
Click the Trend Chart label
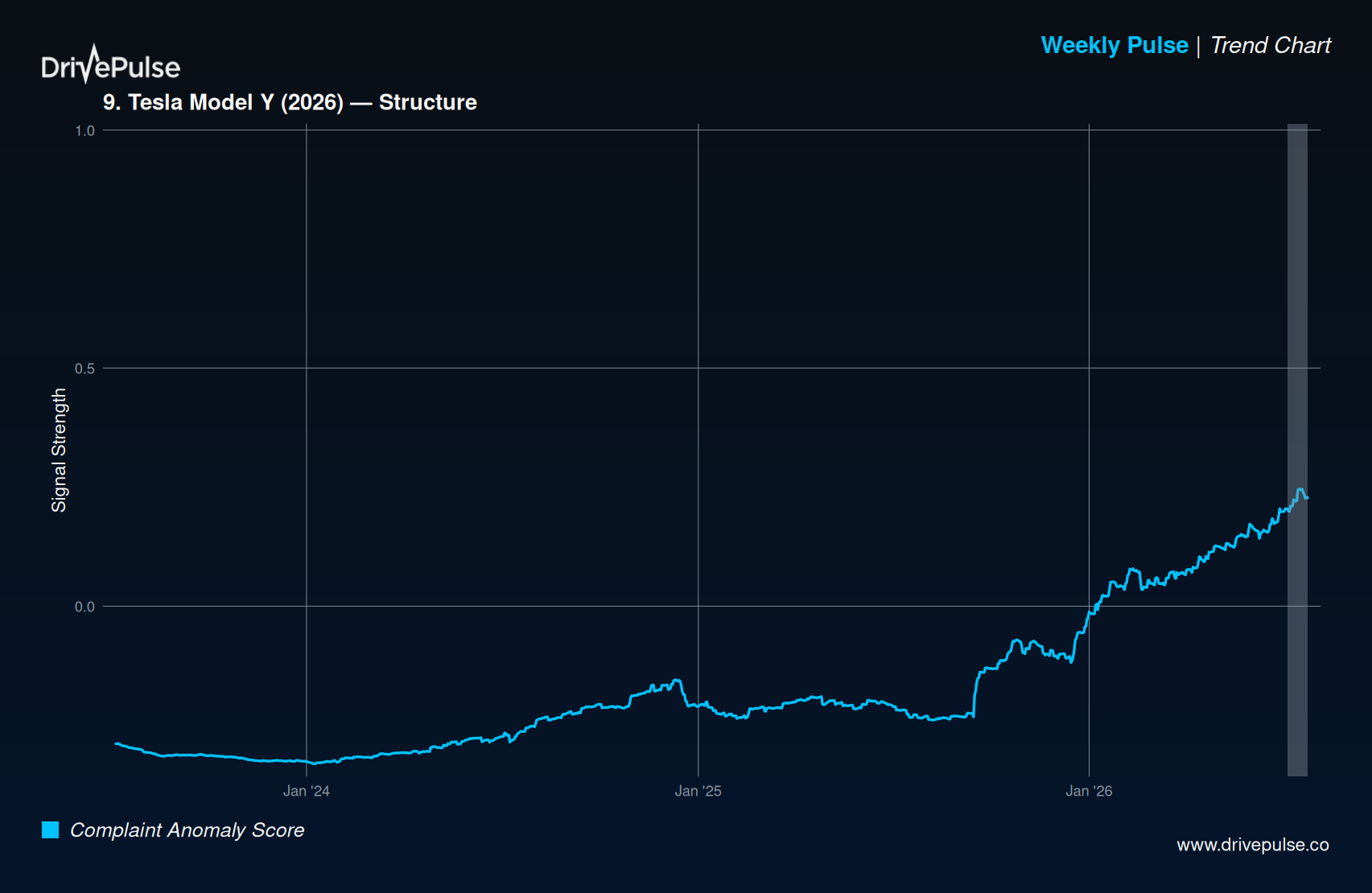(x=1271, y=45)
